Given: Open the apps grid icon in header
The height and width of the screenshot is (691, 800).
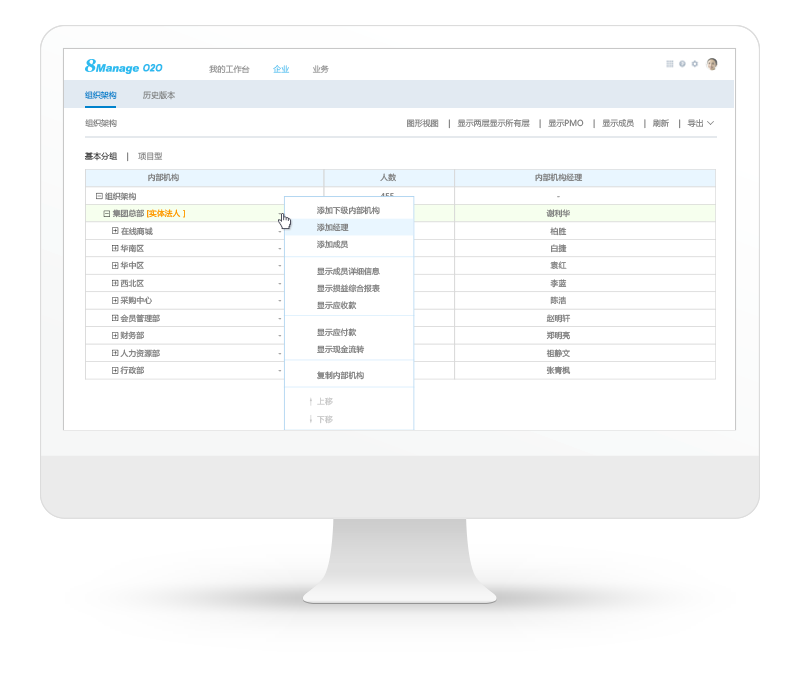Looking at the screenshot, I should tap(670, 64).
